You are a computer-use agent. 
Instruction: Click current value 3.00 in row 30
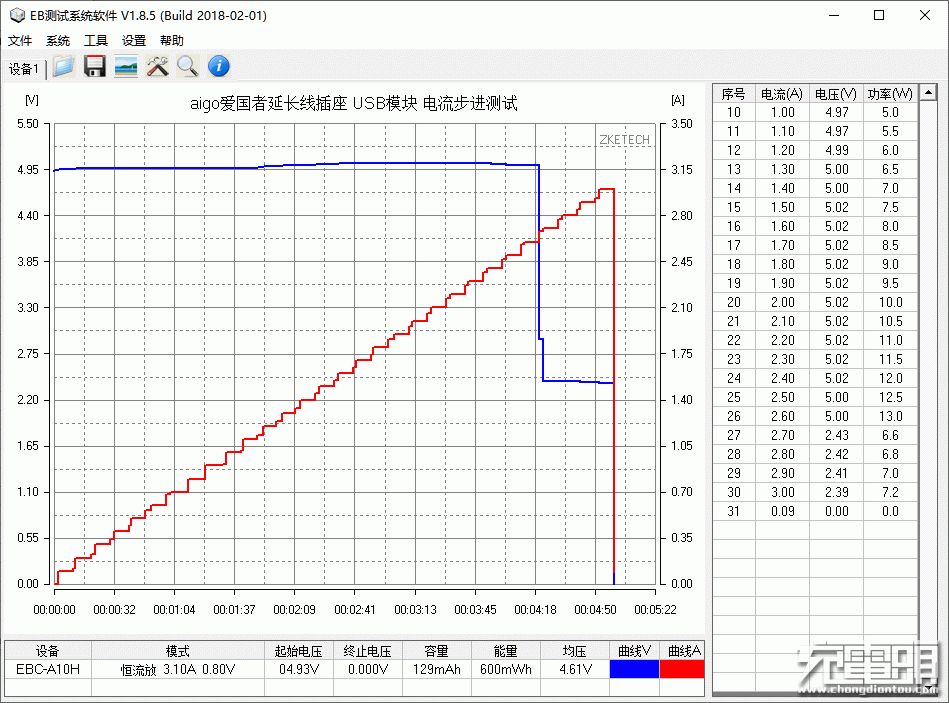[x=783, y=492]
